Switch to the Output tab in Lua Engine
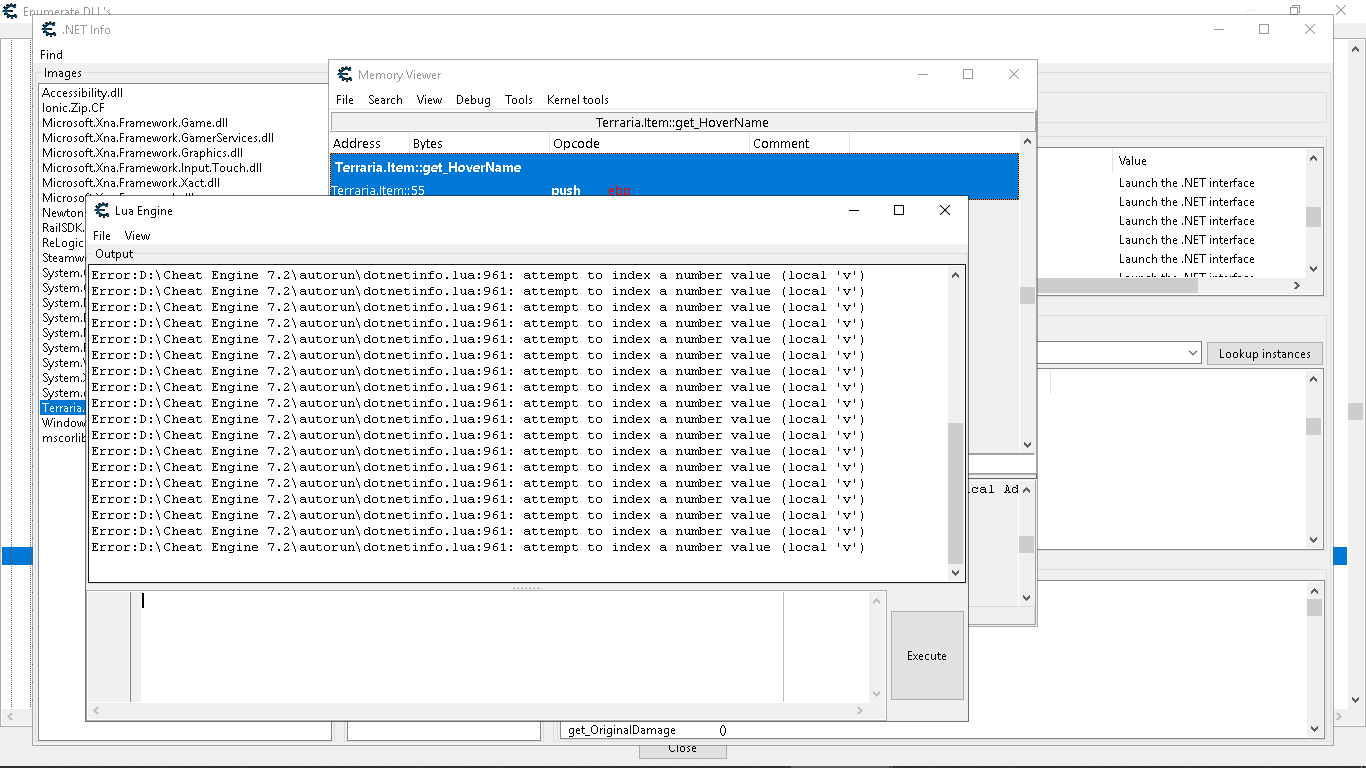Screen dimensions: 1366x768 pos(112,253)
